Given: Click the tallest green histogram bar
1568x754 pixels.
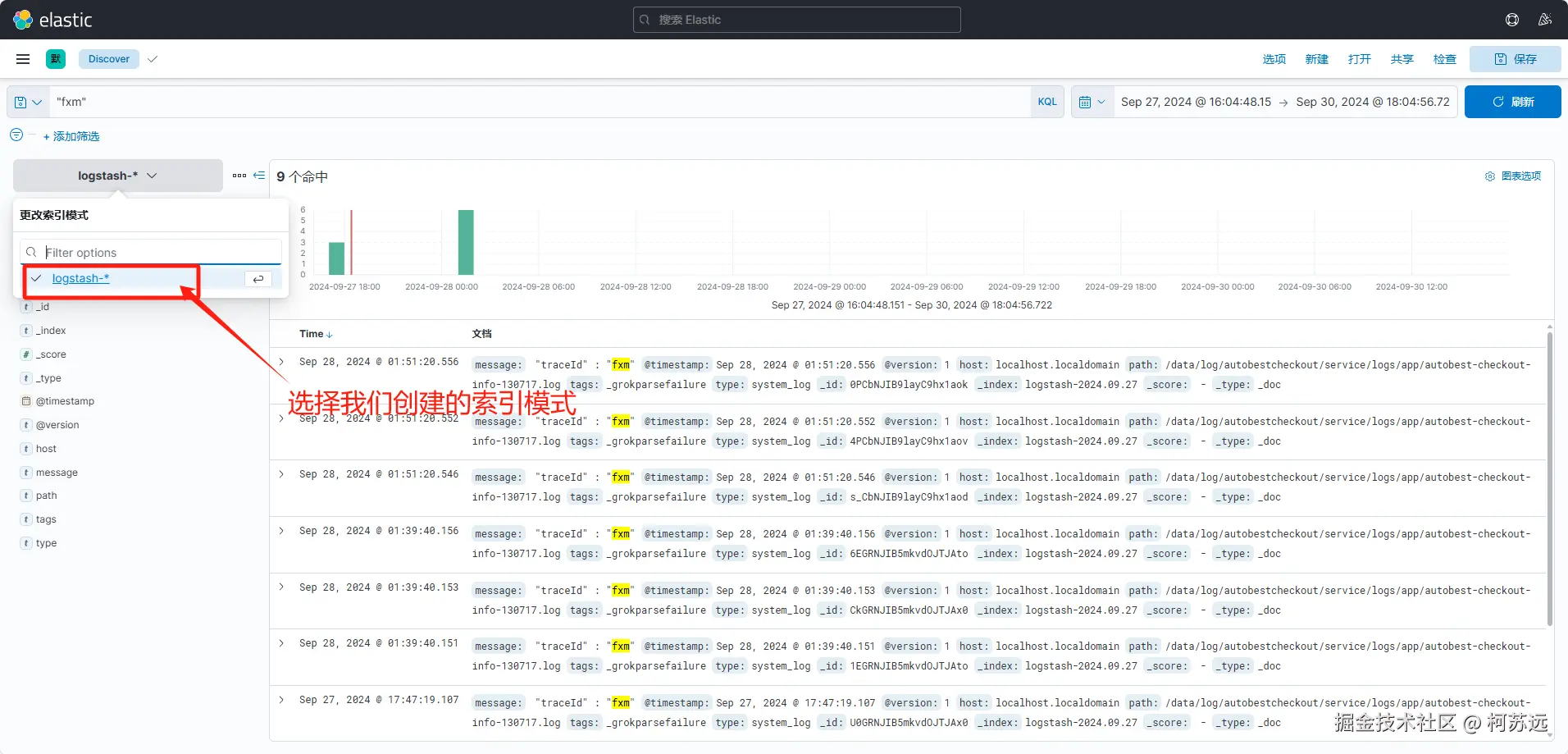Looking at the screenshot, I should coord(466,242).
